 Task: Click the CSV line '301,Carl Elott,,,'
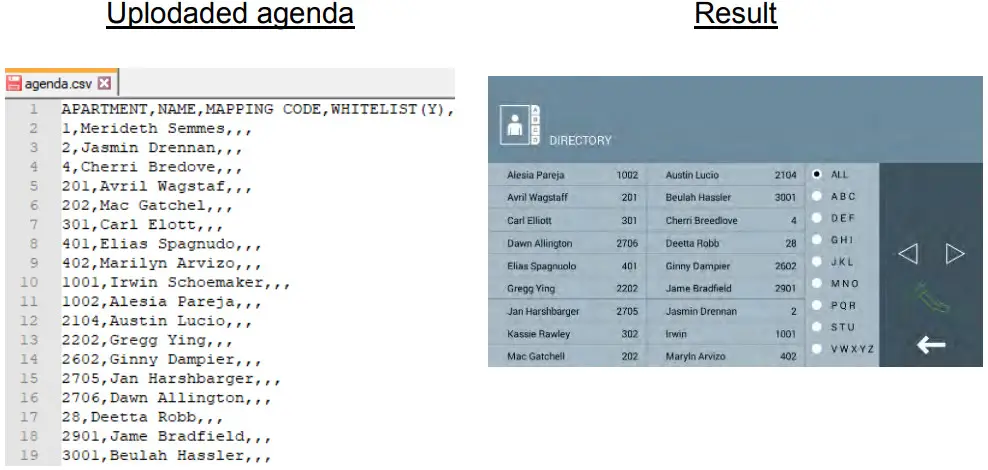click(x=142, y=225)
